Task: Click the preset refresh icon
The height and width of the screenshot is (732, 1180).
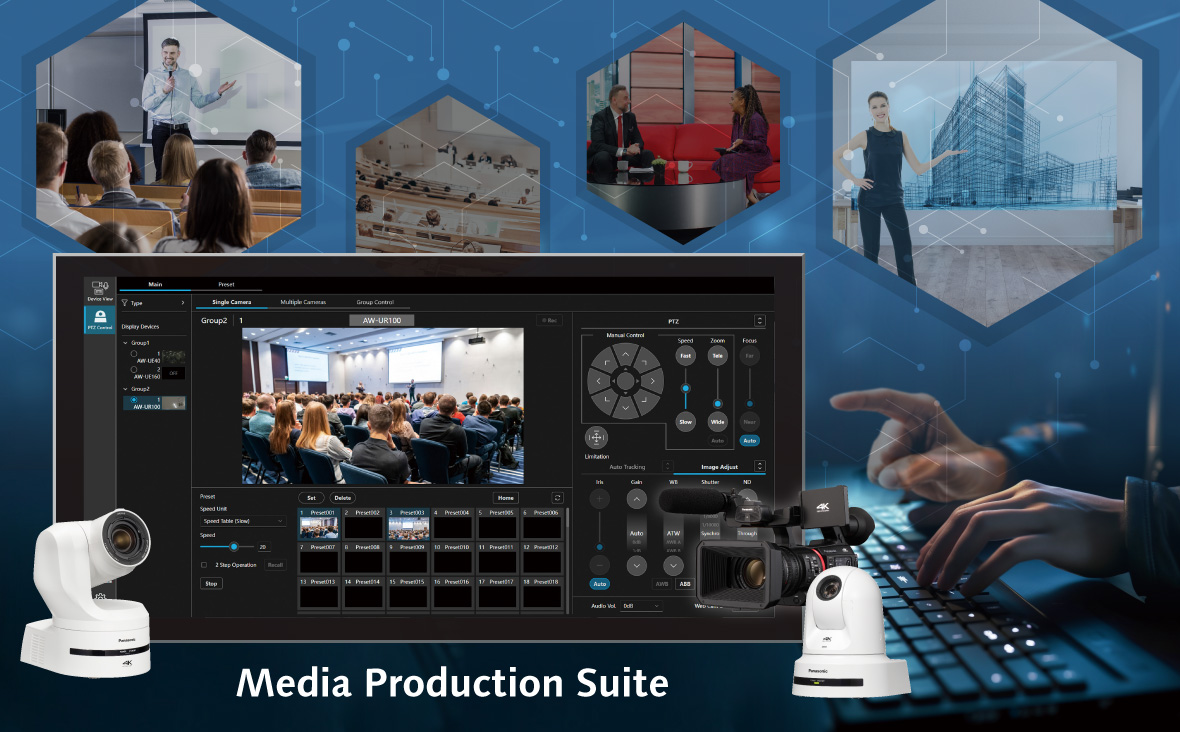Action: click(x=557, y=497)
